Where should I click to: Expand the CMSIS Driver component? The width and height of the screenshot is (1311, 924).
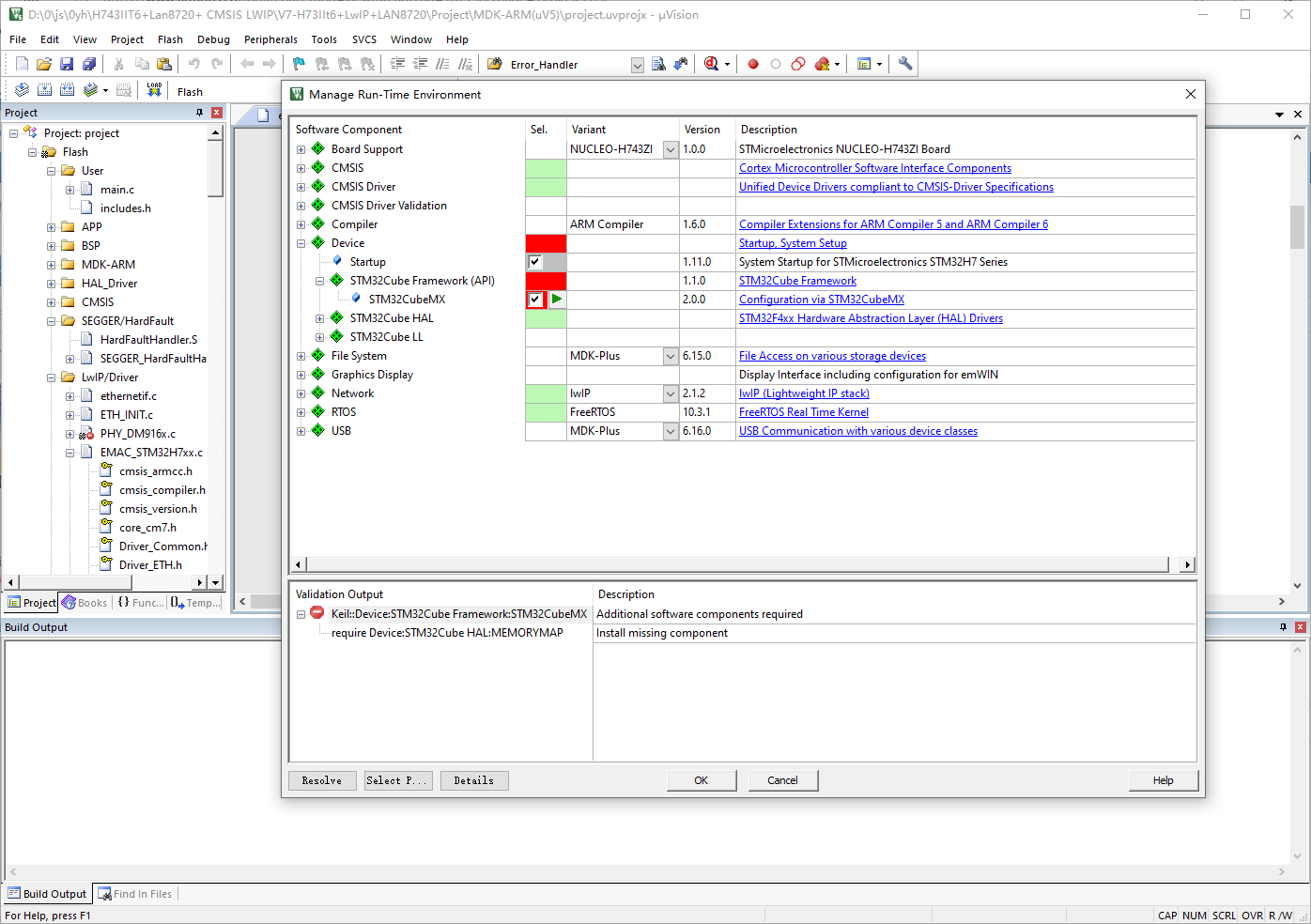pos(301,187)
